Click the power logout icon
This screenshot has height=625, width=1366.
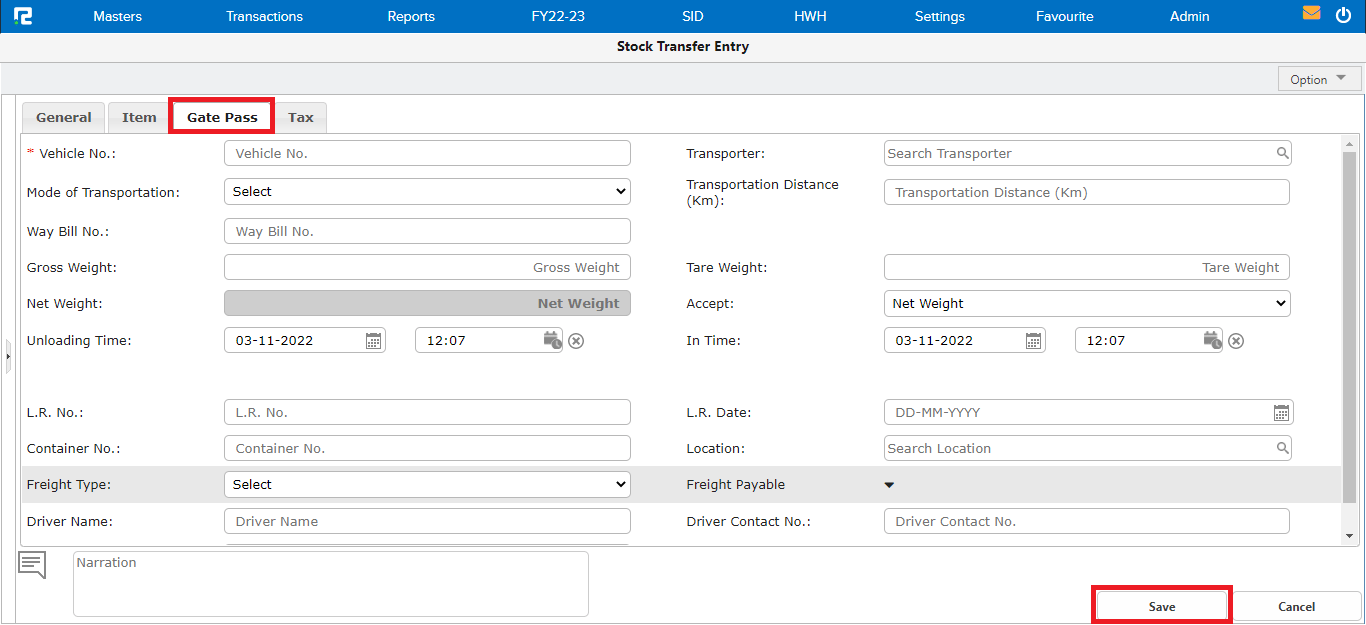(1343, 15)
